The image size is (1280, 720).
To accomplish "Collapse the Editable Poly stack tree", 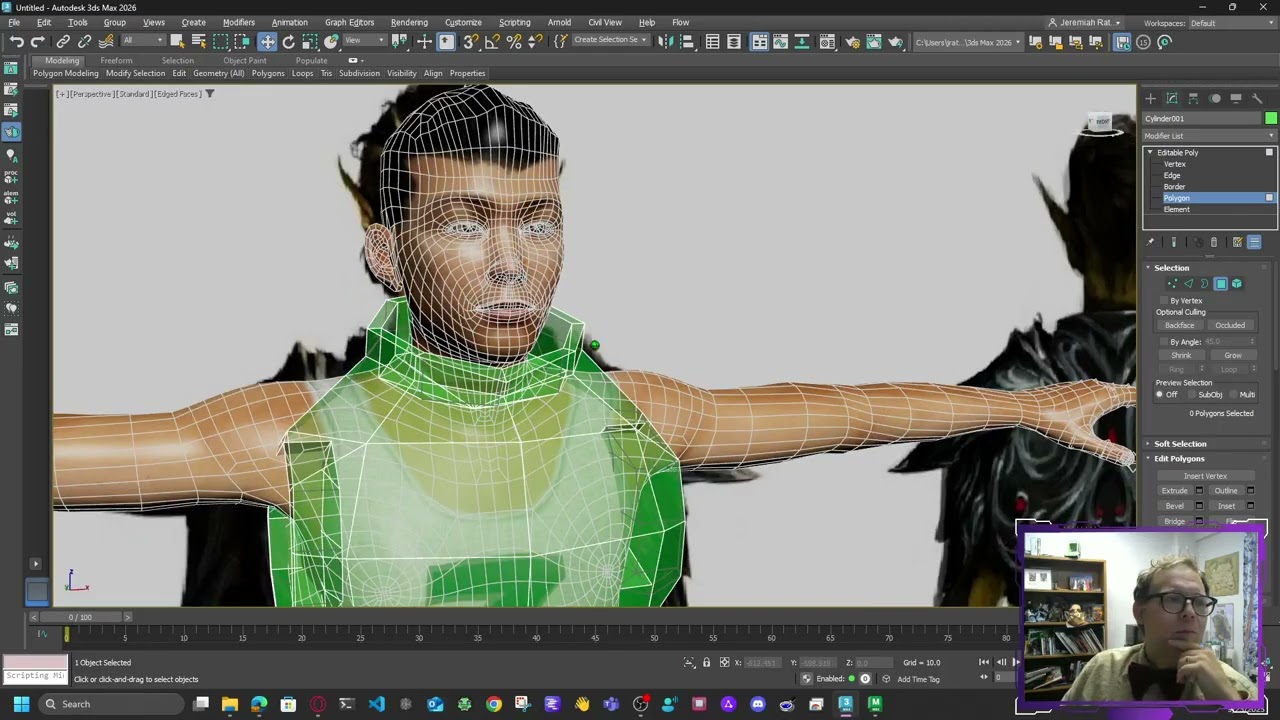I will click(1150, 152).
